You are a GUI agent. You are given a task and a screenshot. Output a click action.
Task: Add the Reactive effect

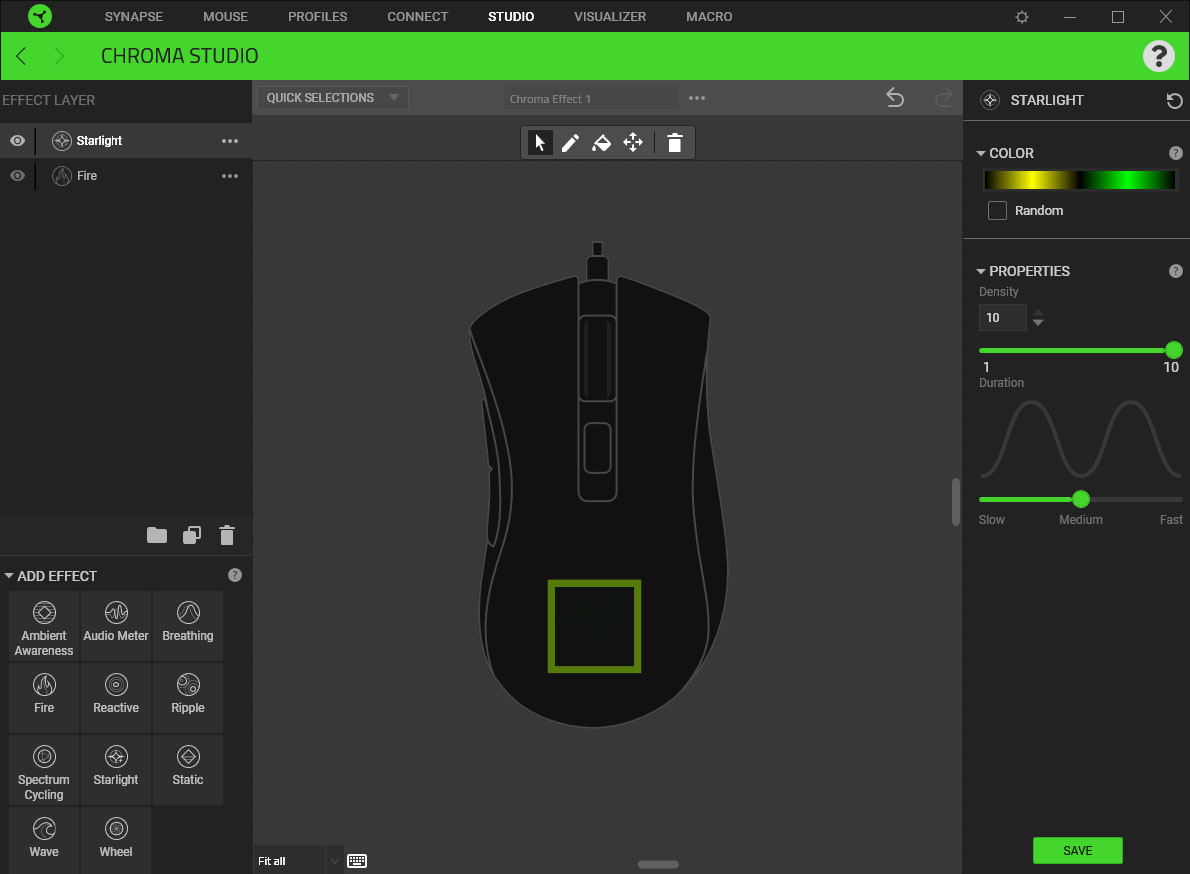[116, 698]
